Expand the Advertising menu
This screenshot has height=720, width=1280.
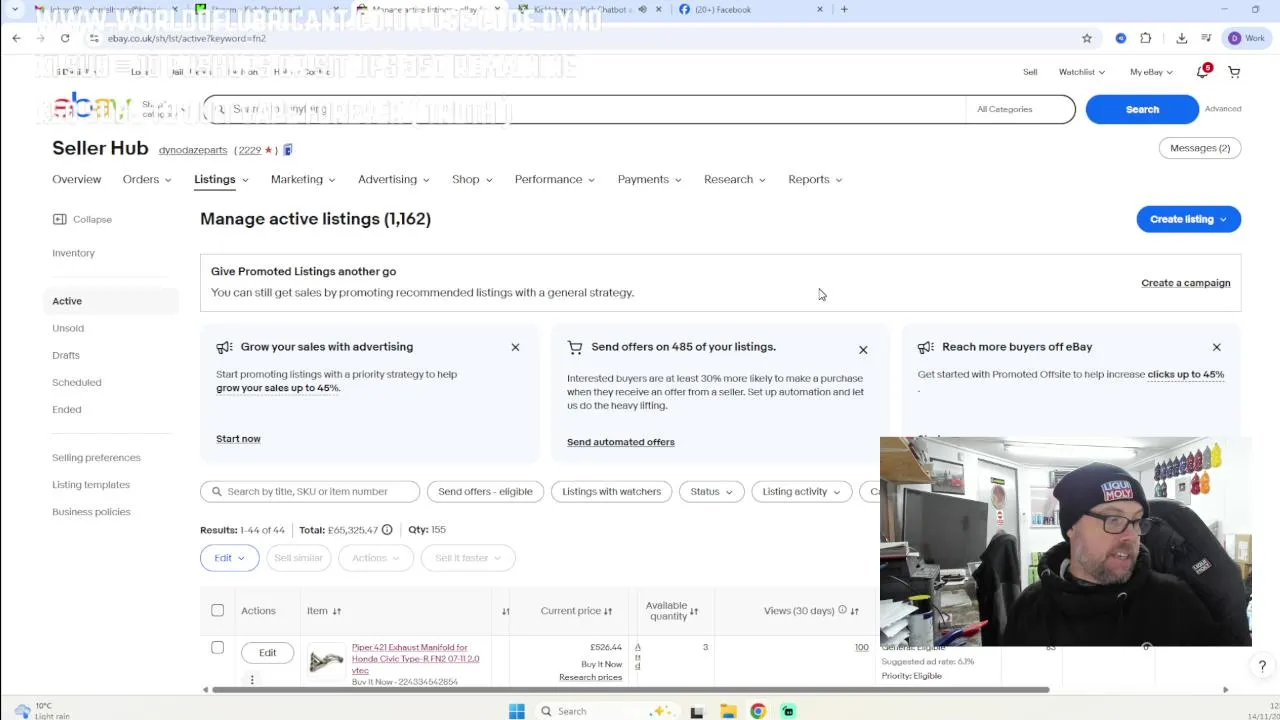click(x=393, y=179)
